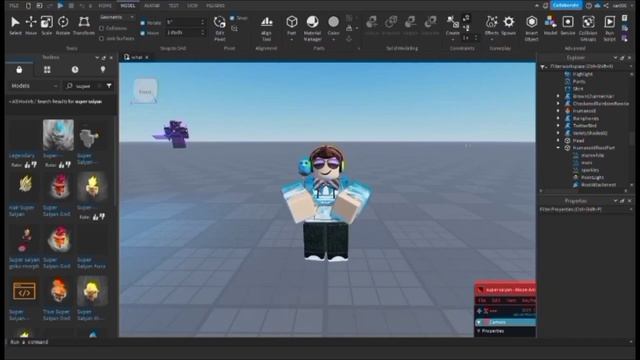This screenshot has height=360, width=640.
Task: Activate the Move tool
Action: coord(31,25)
